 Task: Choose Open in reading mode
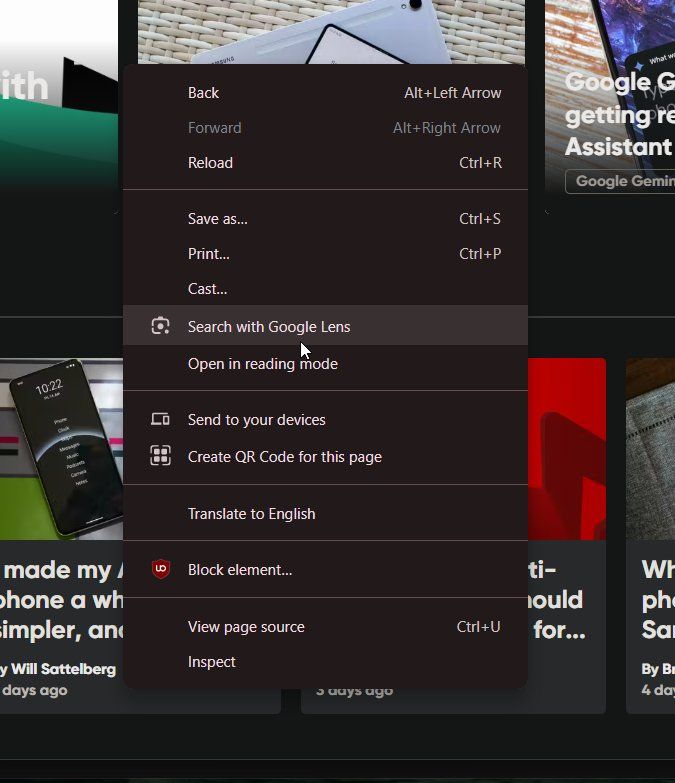tap(325, 364)
